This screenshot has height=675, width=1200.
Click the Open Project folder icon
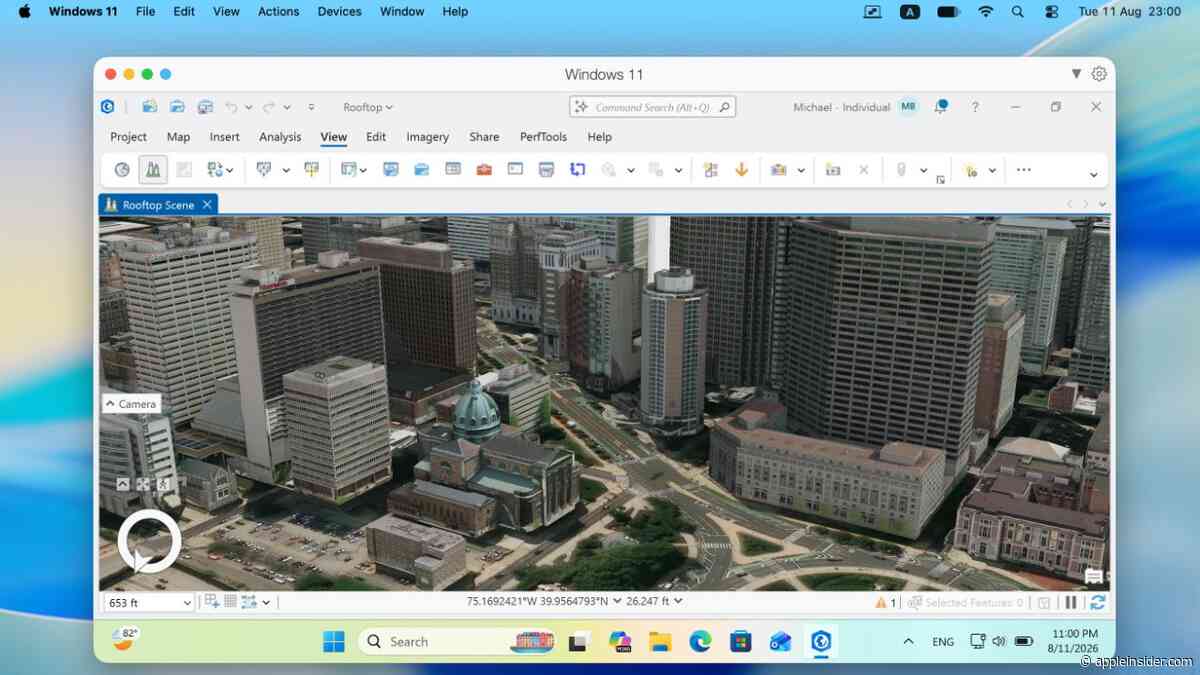click(x=178, y=107)
